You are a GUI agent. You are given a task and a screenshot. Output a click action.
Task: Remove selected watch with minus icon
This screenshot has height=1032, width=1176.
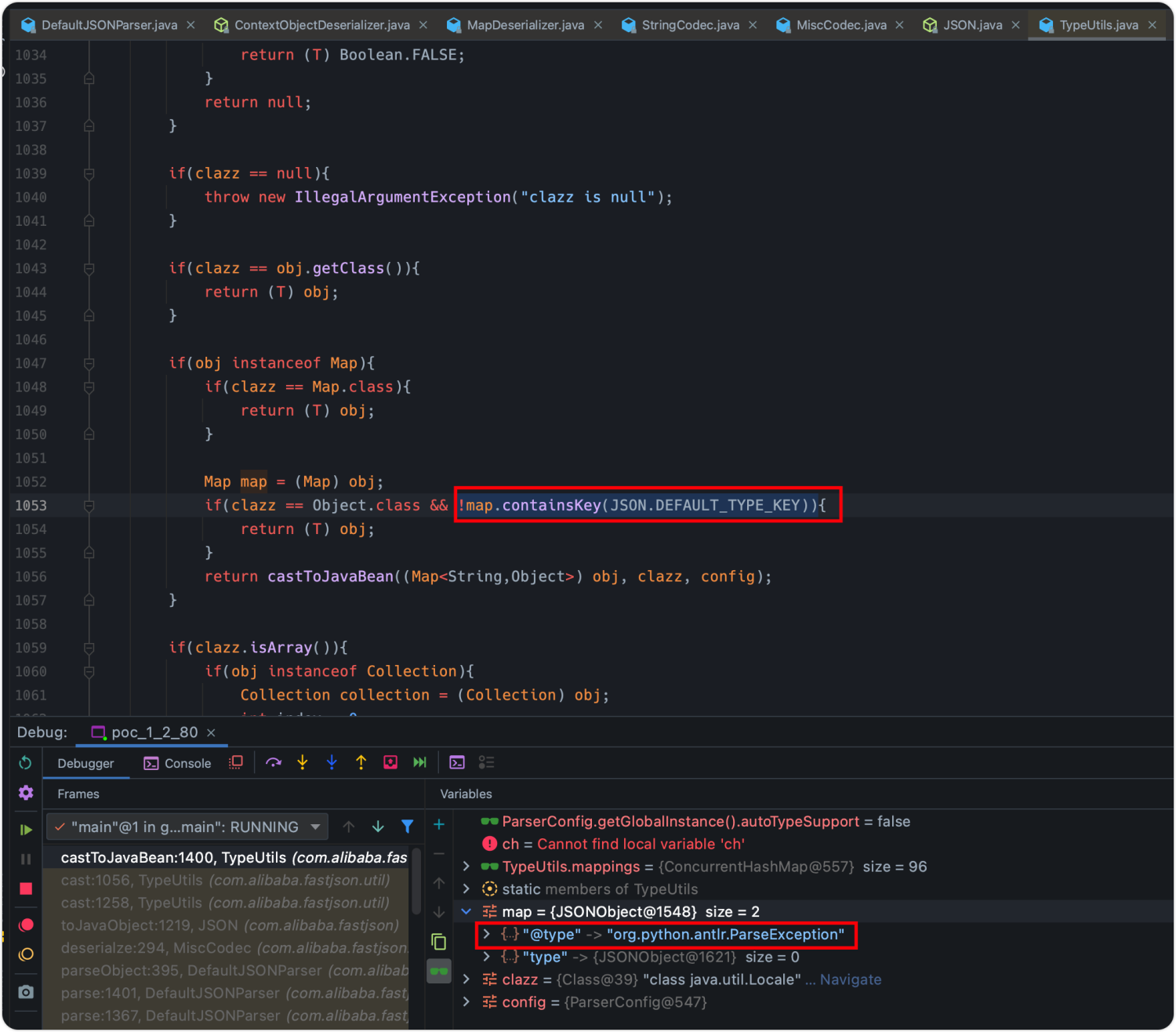click(439, 853)
